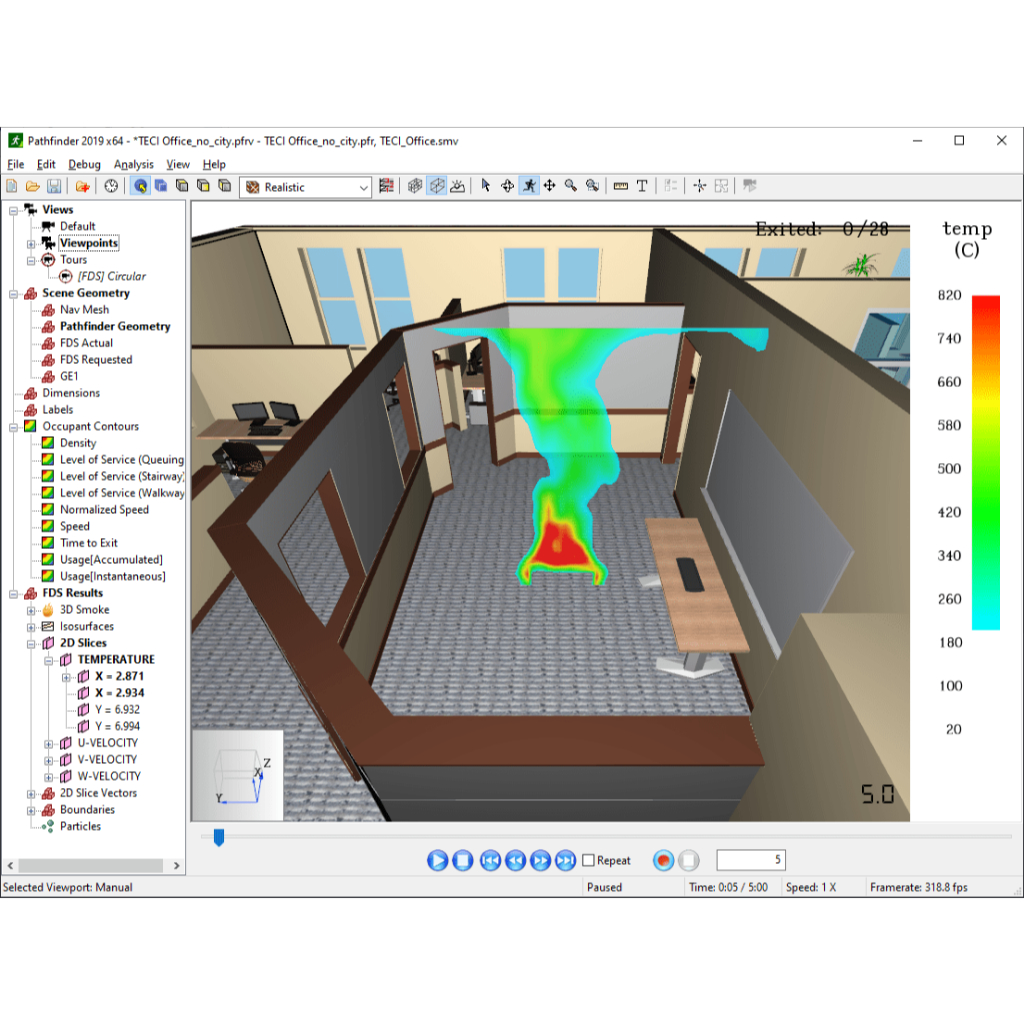Open the Realistic display mode dropdown
This screenshot has width=1024, height=1024.
click(x=306, y=187)
